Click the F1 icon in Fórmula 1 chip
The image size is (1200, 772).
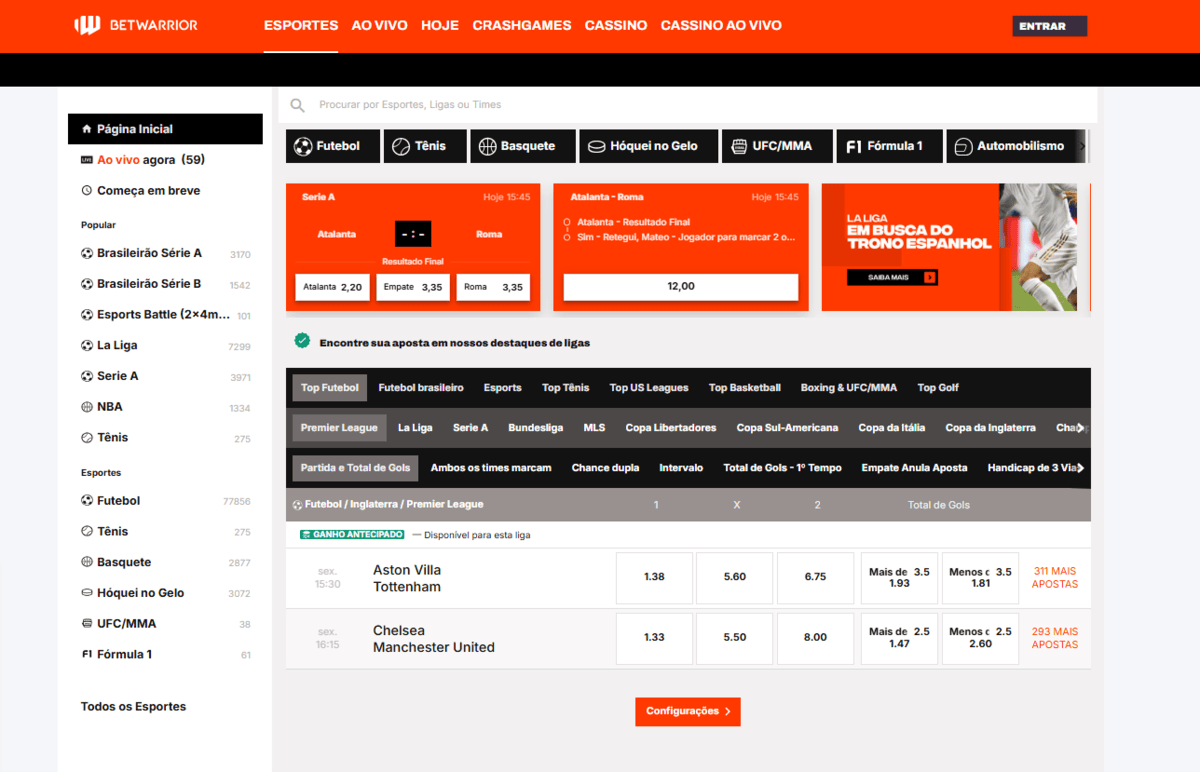[x=853, y=146]
